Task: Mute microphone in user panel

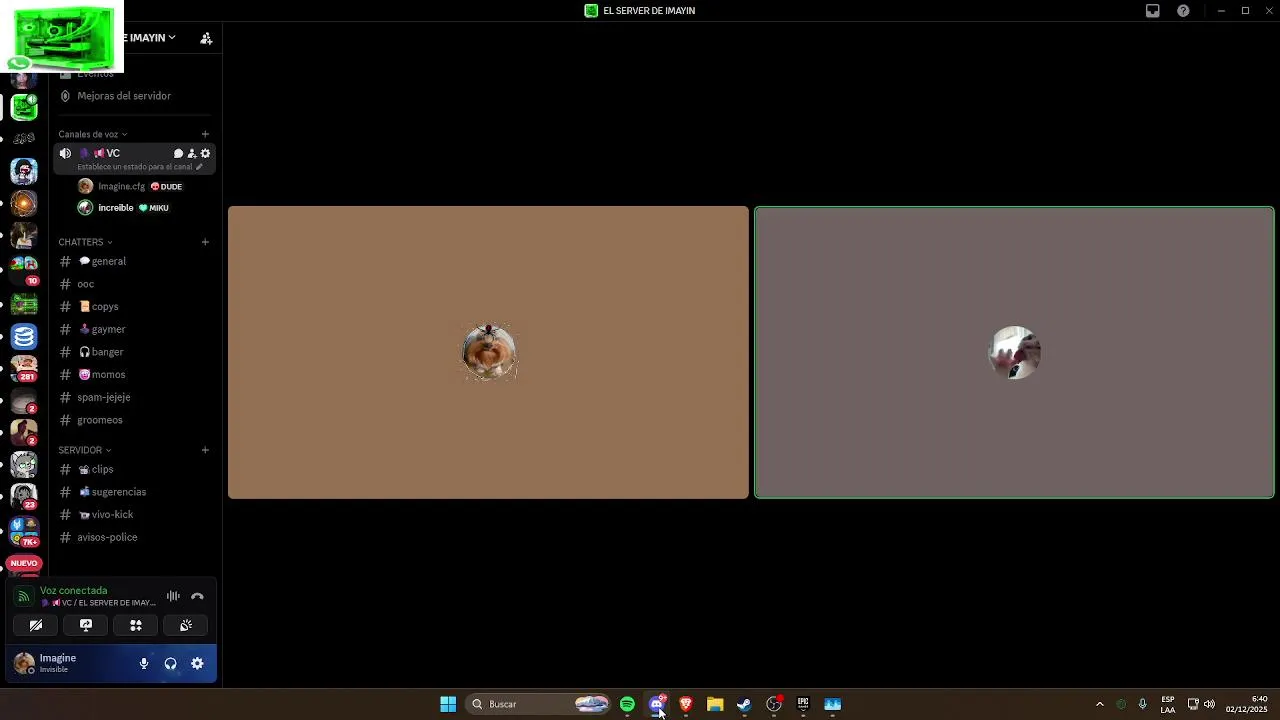Action: point(144,663)
